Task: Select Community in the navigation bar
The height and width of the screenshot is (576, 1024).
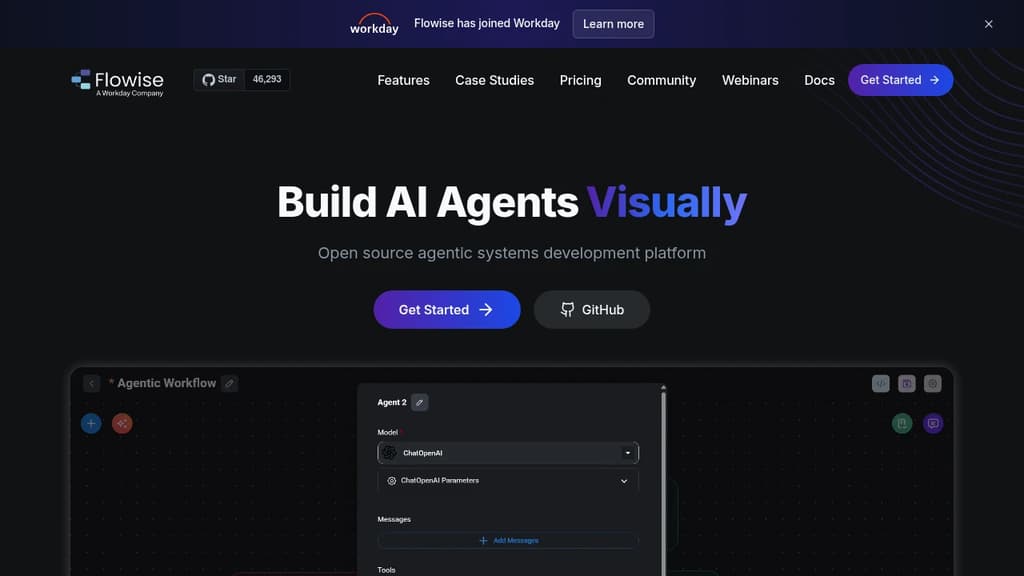Action: (661, 80)
